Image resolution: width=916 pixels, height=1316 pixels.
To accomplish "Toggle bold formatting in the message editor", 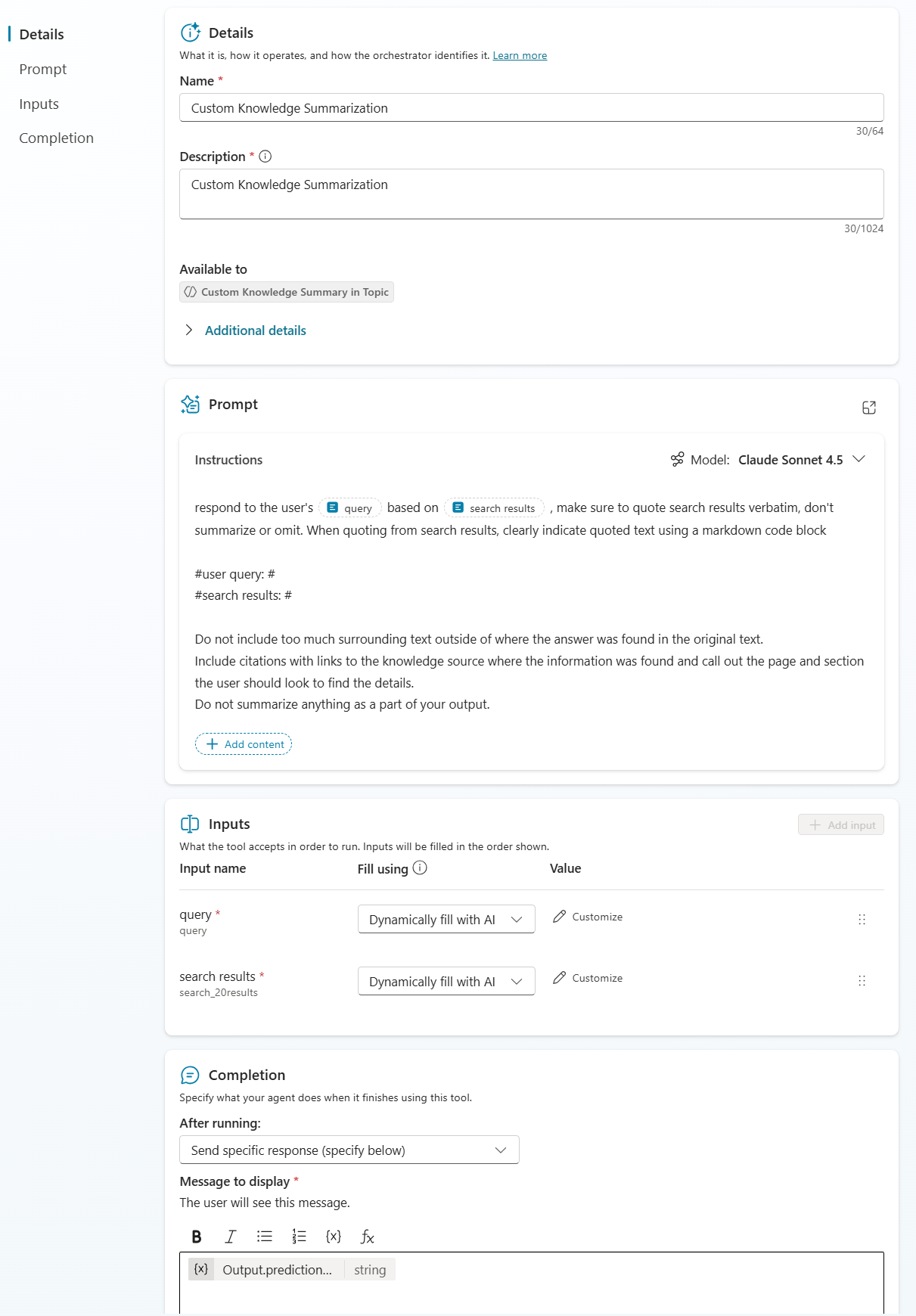I will click(x=196, y=1236).
